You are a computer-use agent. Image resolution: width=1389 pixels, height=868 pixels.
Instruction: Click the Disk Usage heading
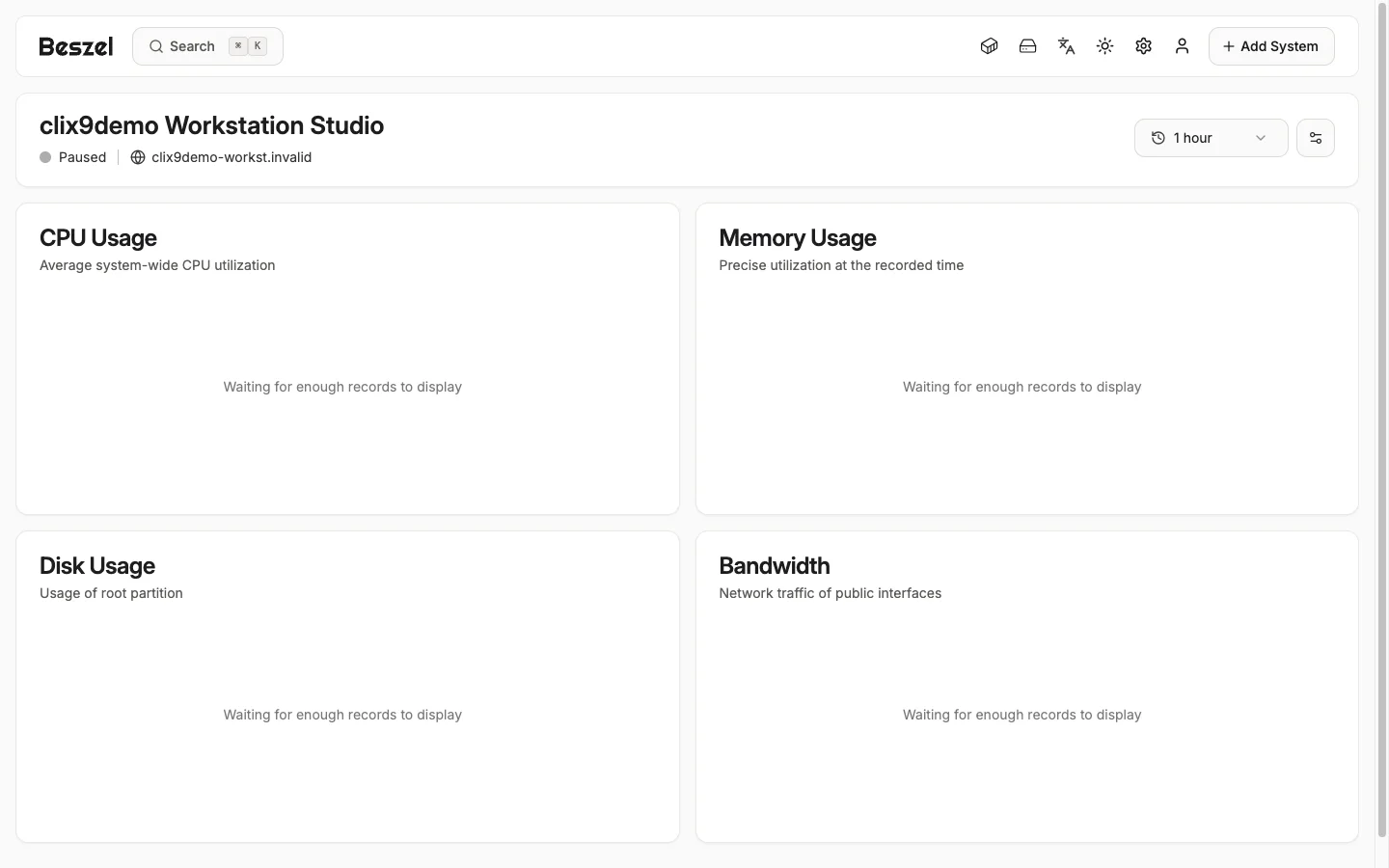[97, 566]
